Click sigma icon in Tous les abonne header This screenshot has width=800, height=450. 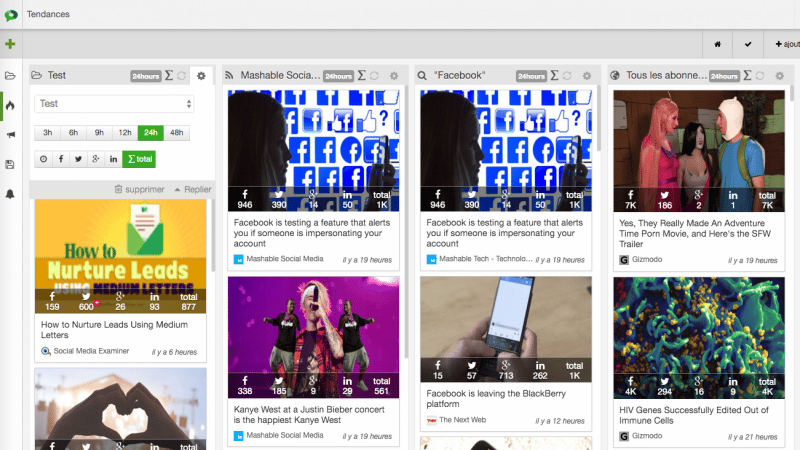click(747, 76)
